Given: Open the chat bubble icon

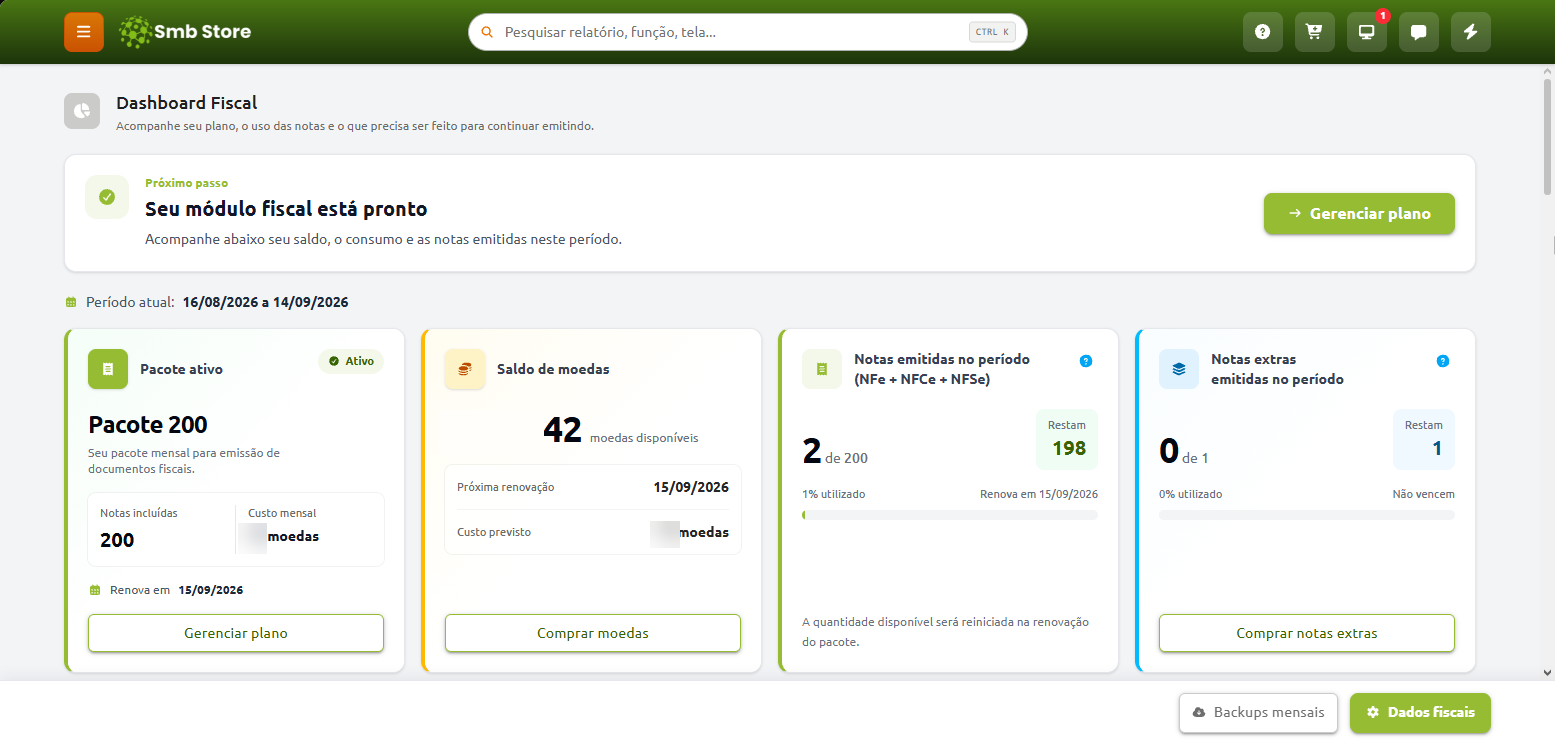Looking at the screenshot, I should point(1419,32).
